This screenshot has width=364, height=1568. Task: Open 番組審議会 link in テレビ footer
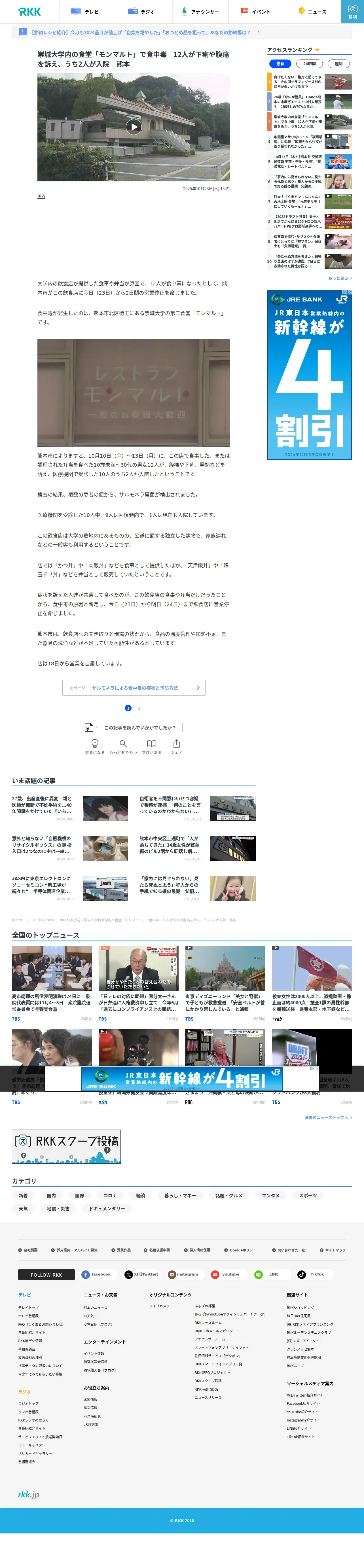(27, 1350)
